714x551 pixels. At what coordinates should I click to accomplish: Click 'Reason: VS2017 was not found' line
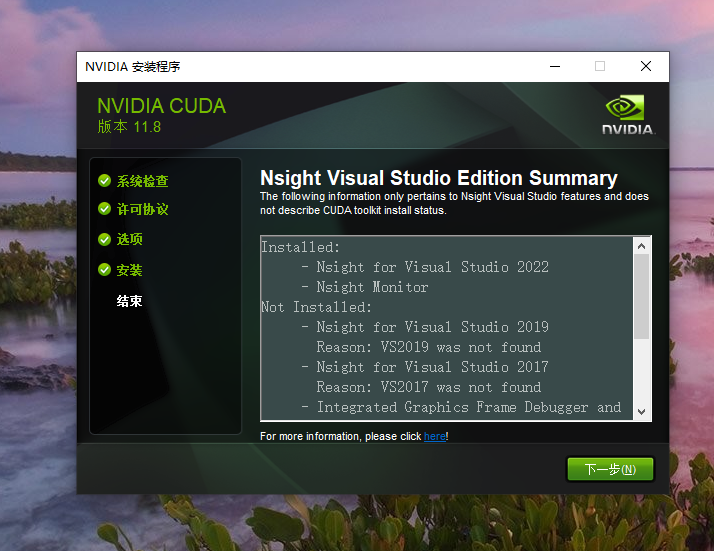tap(429, 387)
